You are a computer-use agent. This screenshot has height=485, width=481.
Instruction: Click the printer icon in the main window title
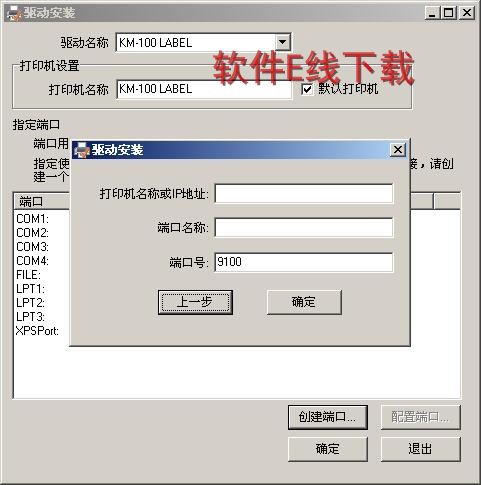[x=14, y=13]
